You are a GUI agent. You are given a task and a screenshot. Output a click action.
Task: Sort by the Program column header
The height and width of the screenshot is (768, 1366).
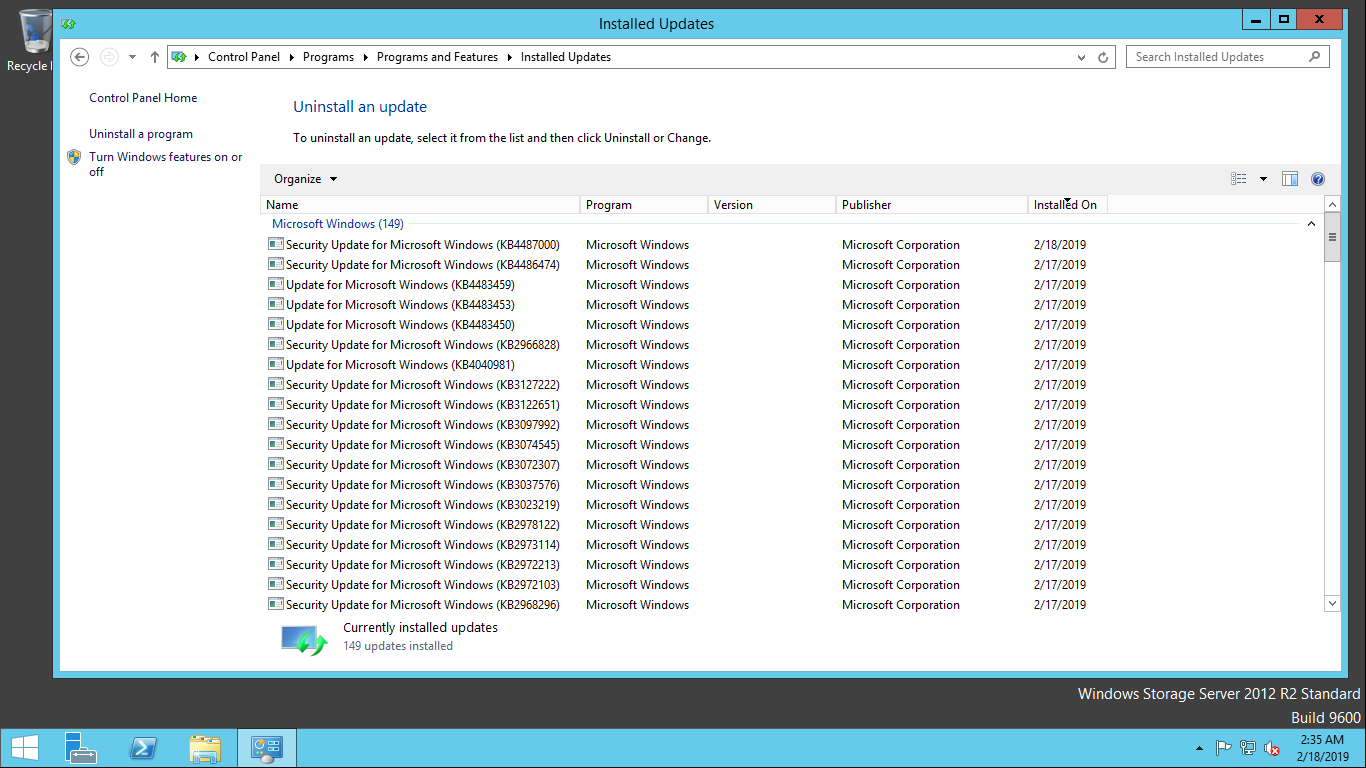coord(644,205)
